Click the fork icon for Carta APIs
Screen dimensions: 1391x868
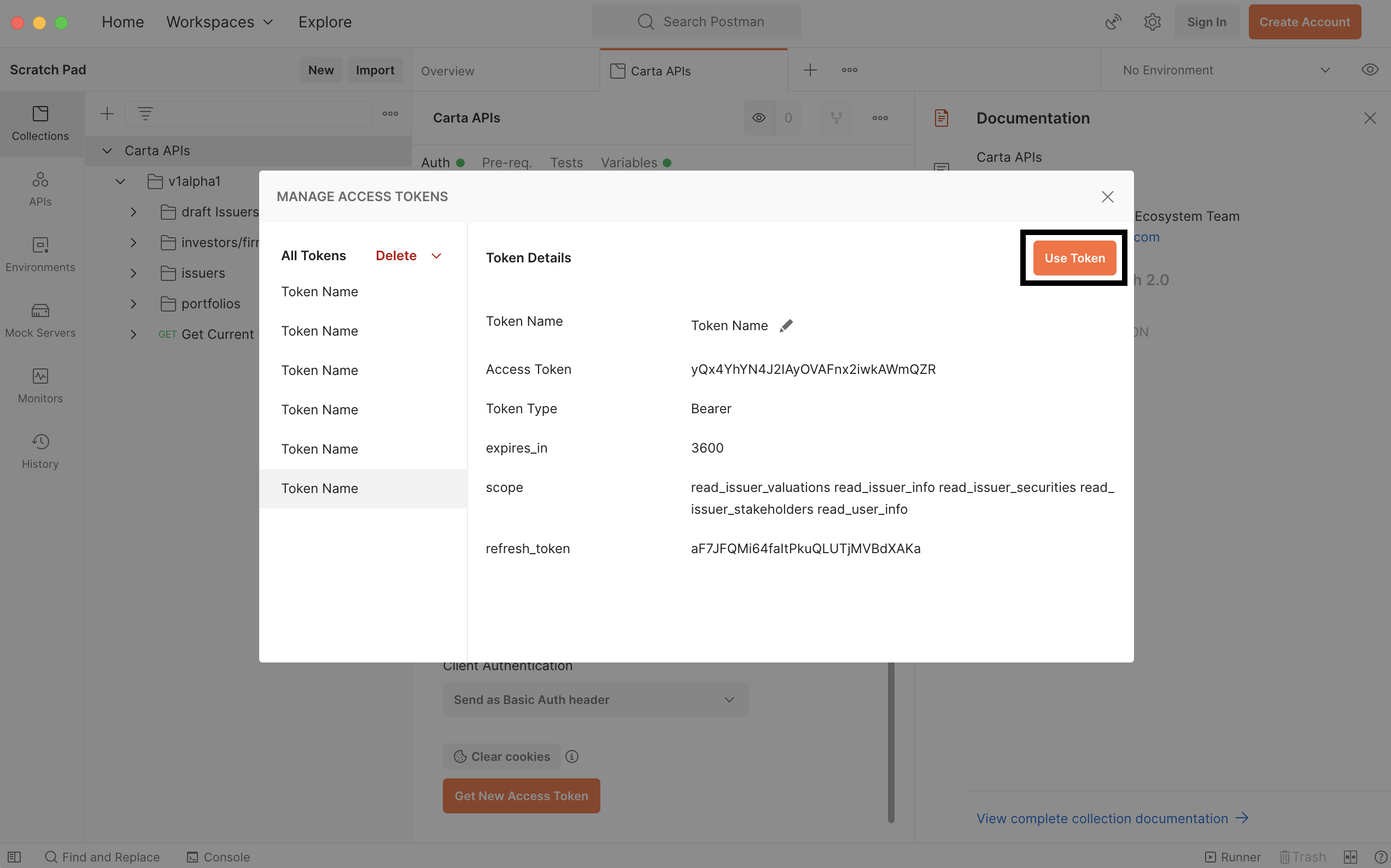tap(836, 118)
